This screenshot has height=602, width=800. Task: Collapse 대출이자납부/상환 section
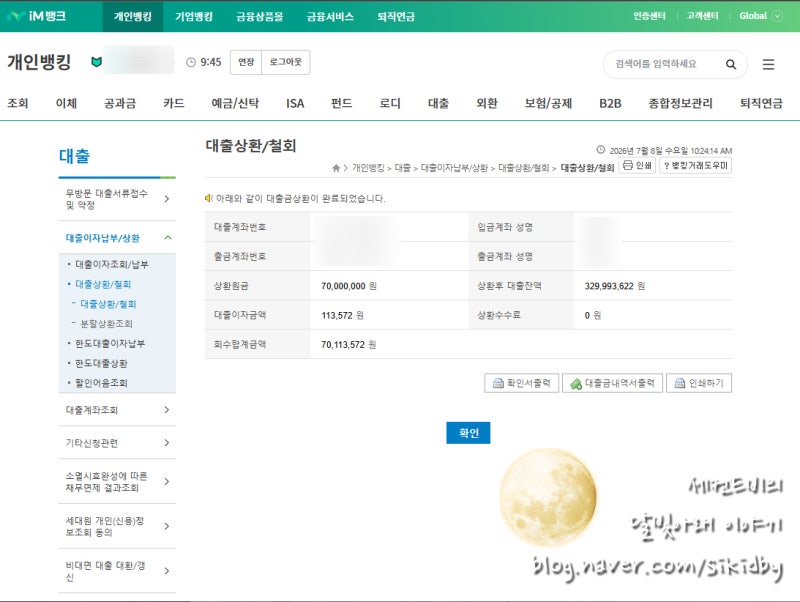(x=117, y=238)
